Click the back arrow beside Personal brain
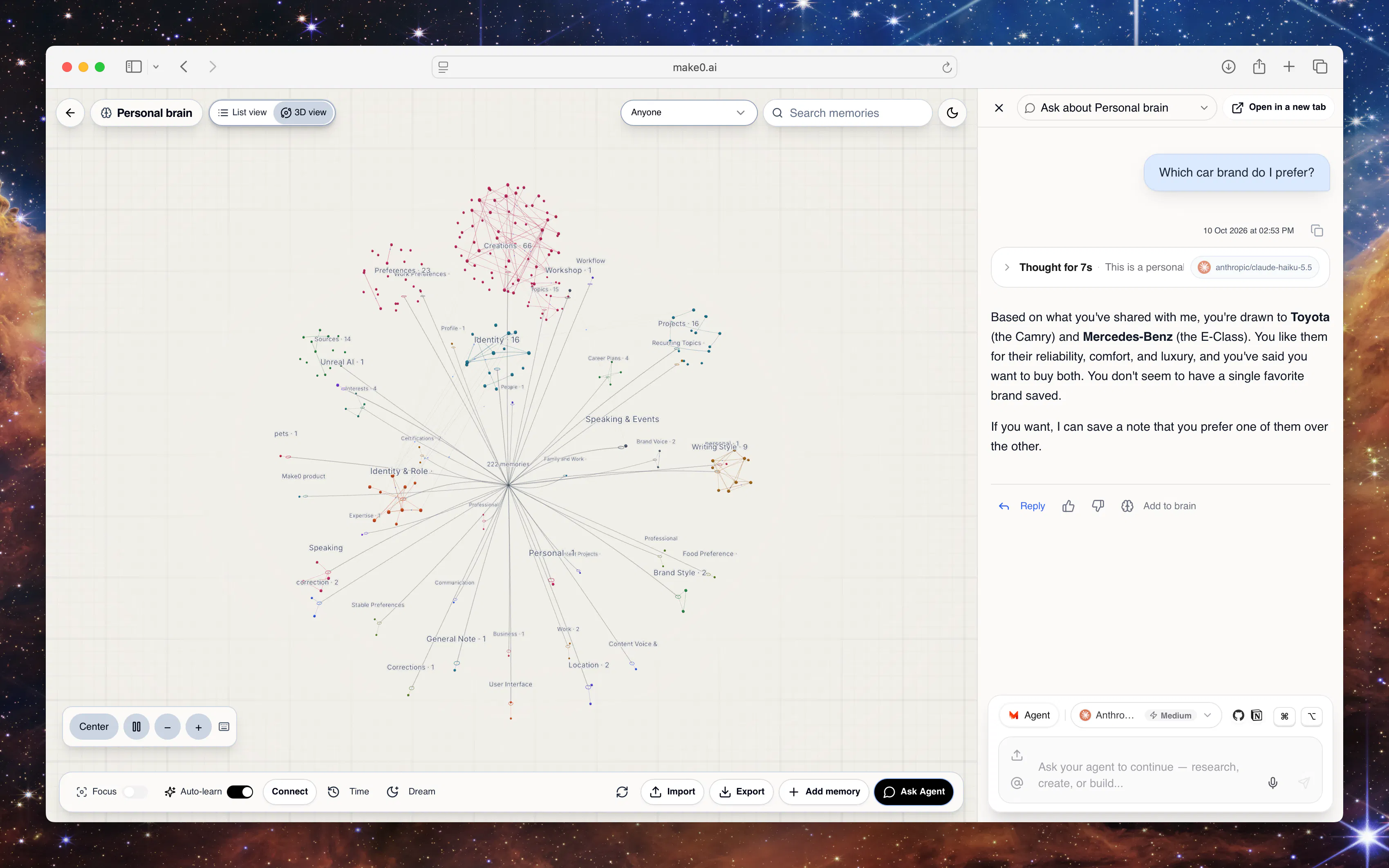 70,112
